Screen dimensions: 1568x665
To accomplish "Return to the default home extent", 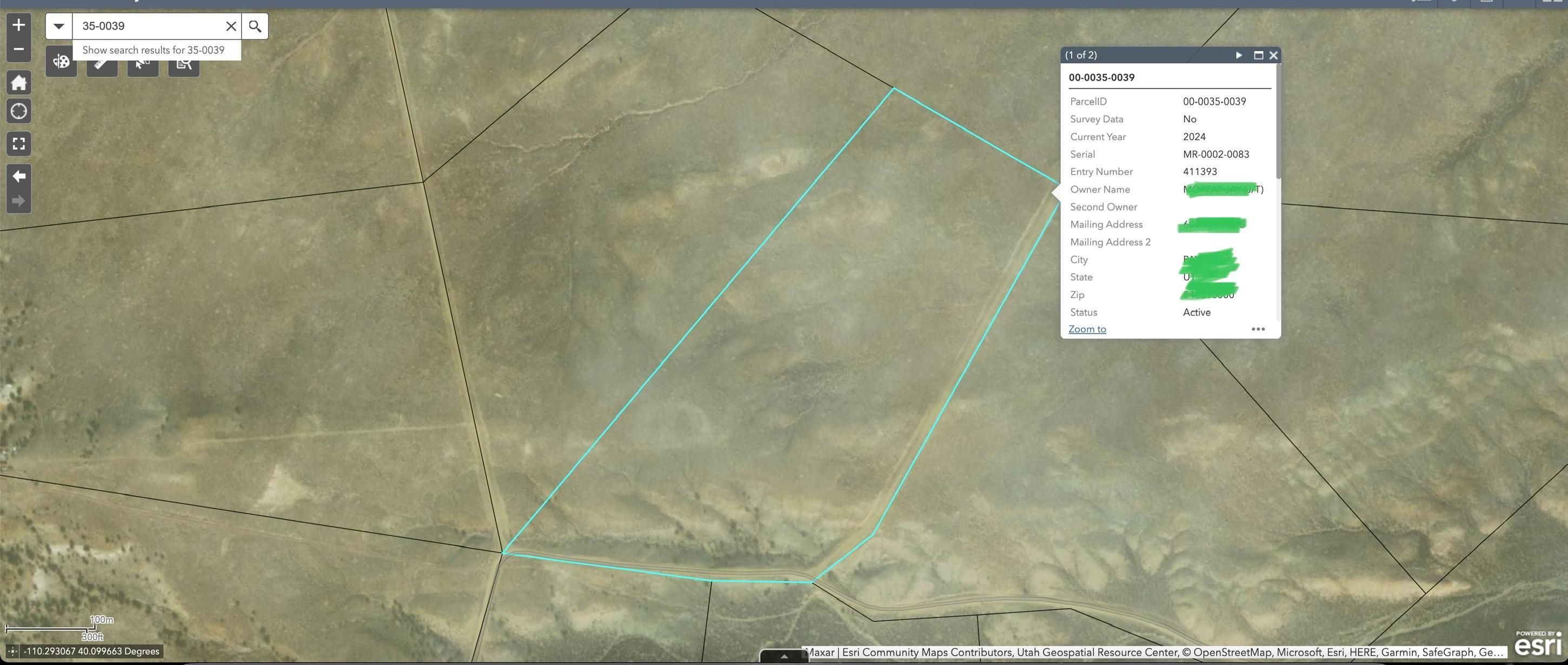I will click(x=18, y=83).
